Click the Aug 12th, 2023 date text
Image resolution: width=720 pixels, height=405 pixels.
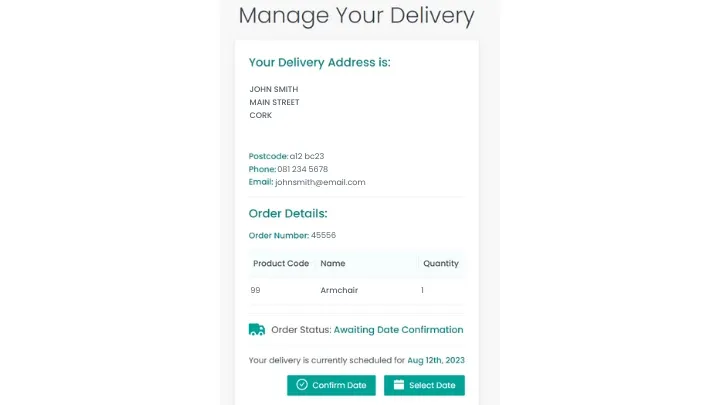pos(436,360)
